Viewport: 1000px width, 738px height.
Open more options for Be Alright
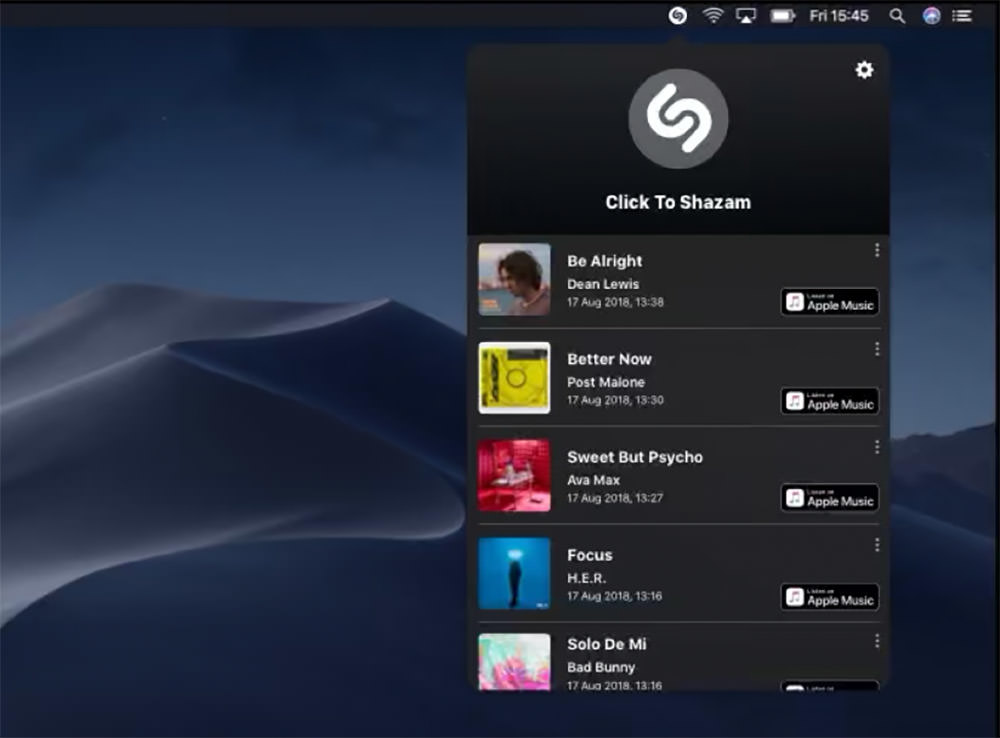(x=877, y=250)
